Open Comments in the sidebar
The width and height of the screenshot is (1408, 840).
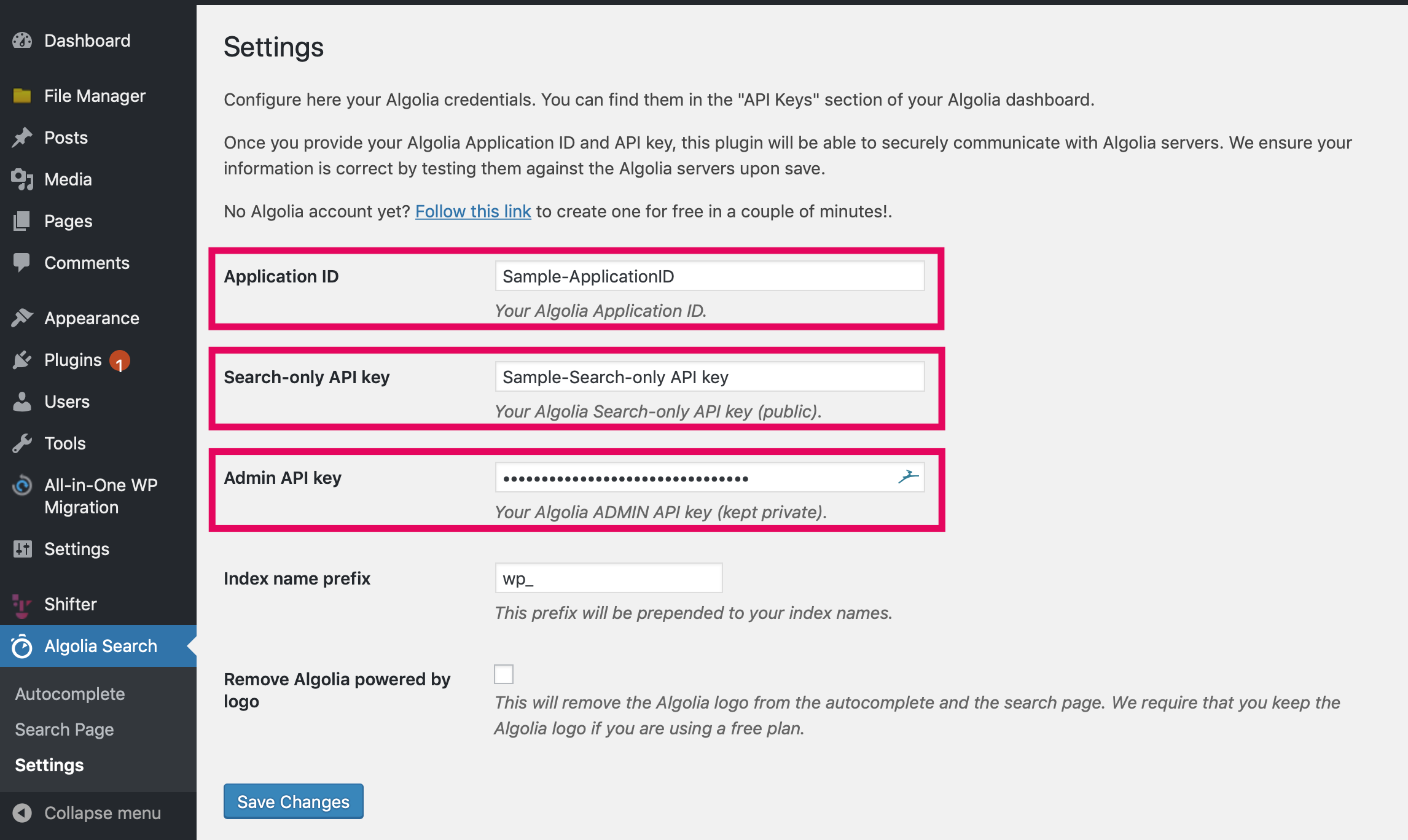98,263
